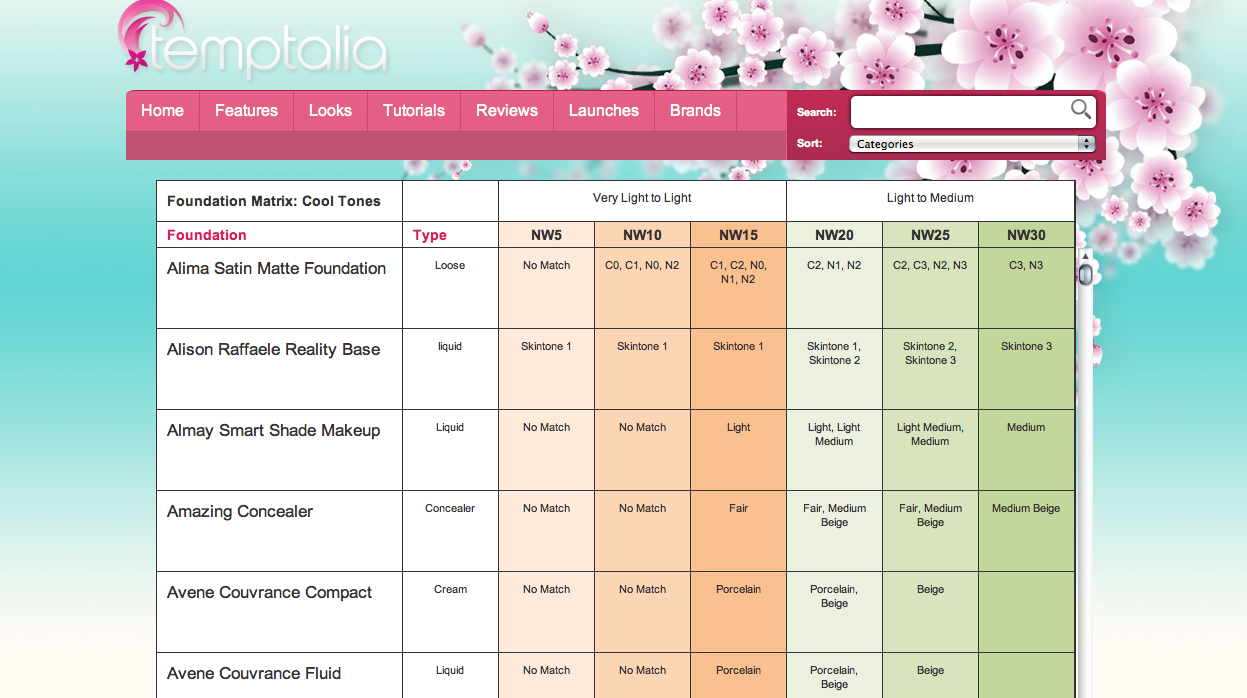
Task: Click the NW15 column header
Action: (x=738, y=235)
